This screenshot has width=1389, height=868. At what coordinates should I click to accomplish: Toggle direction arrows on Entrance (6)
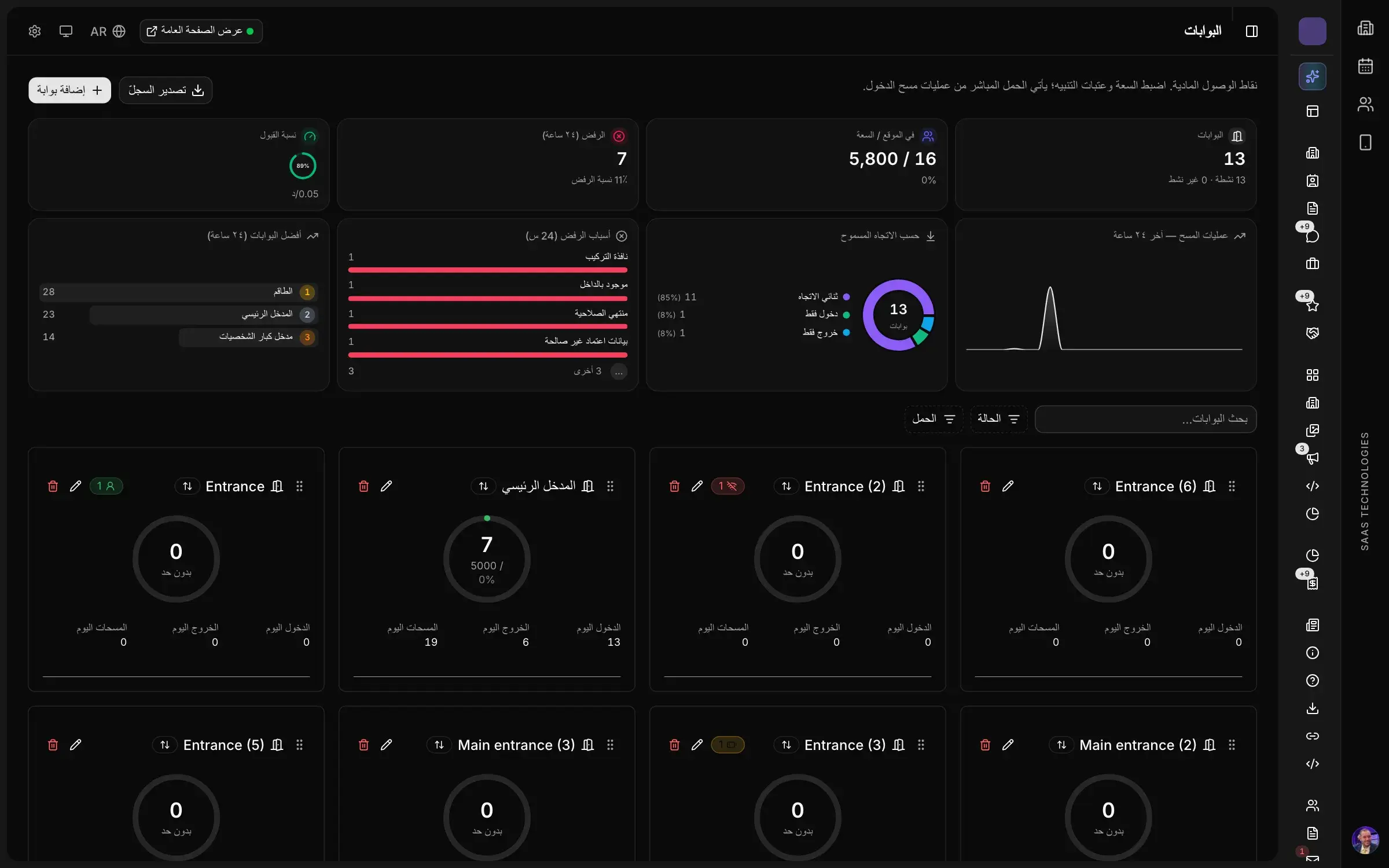[1097, 486]
